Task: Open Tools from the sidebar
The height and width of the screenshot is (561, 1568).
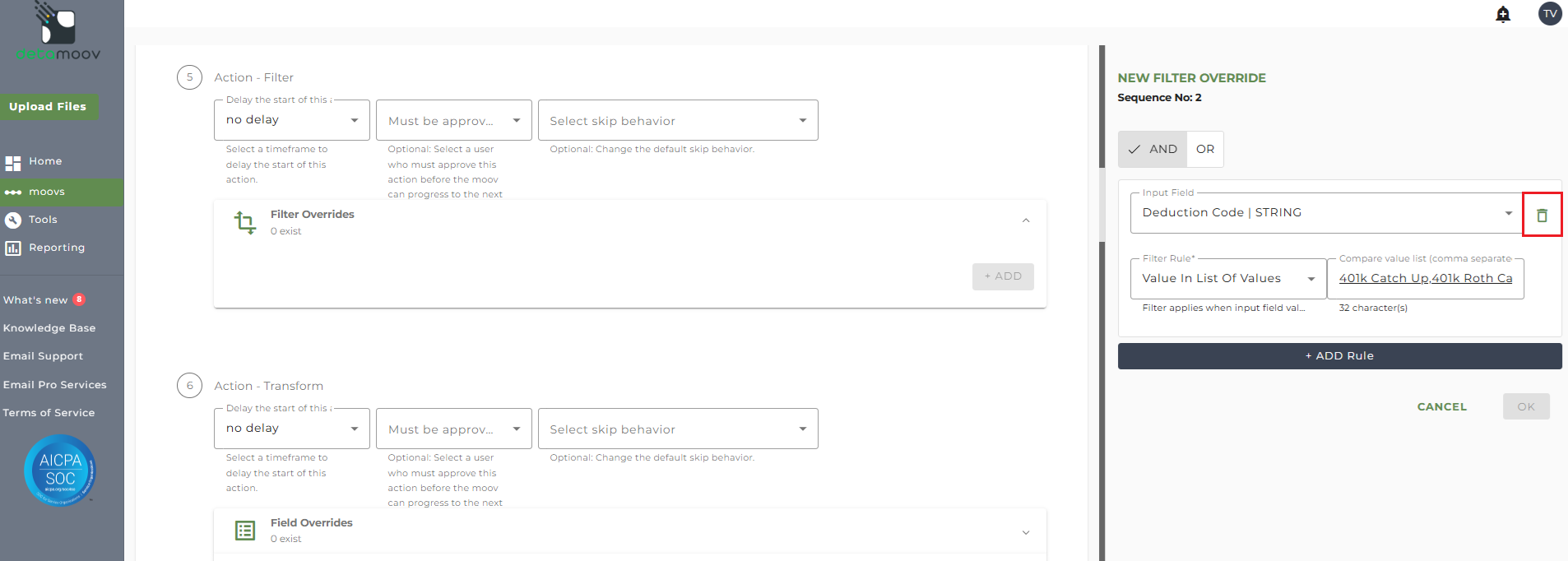Action: (43, 220)
